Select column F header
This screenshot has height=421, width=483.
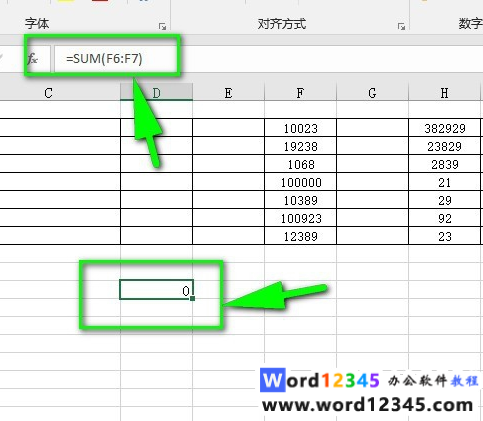(300, 93)
